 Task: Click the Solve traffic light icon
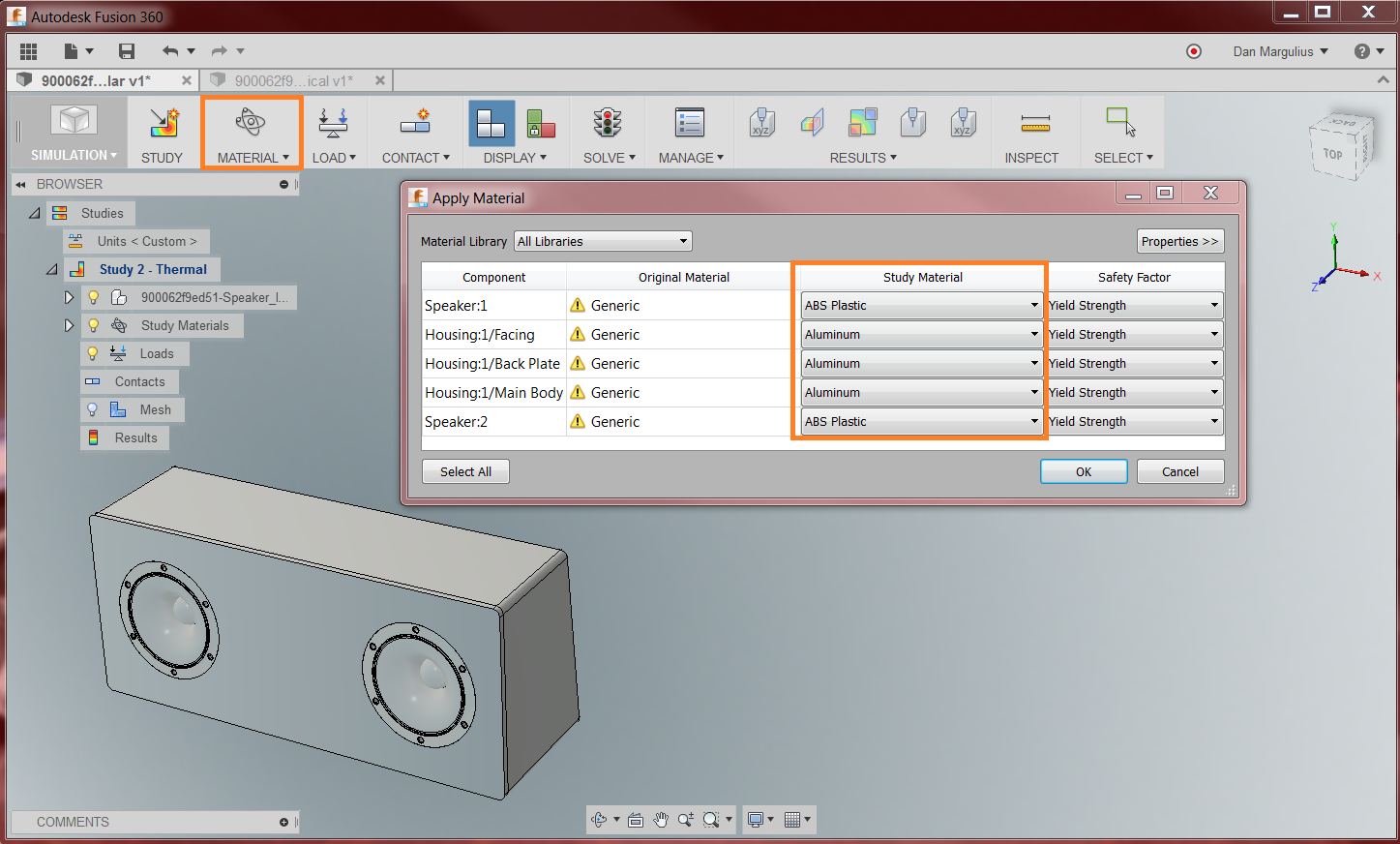pyautogui.click(x=608, y=123)
